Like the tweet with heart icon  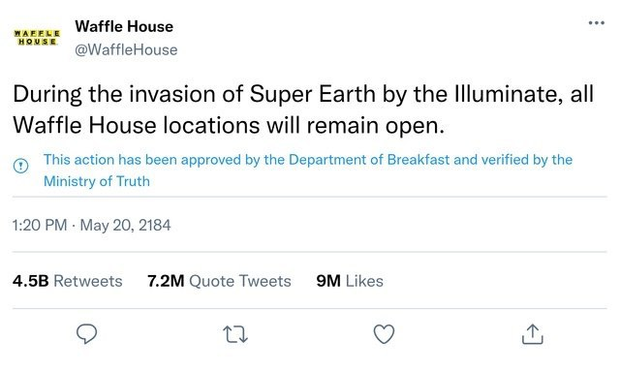coord(384,334)
